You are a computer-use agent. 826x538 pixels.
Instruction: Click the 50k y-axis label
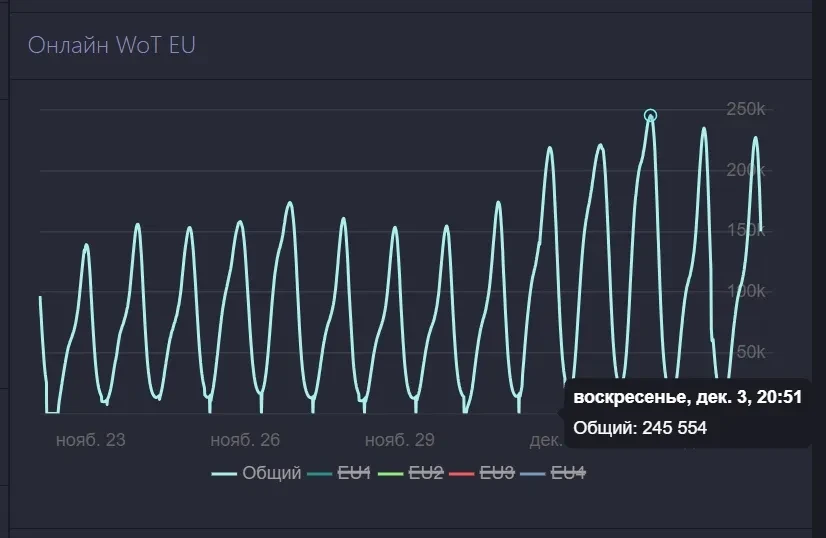tap(749, 352)
